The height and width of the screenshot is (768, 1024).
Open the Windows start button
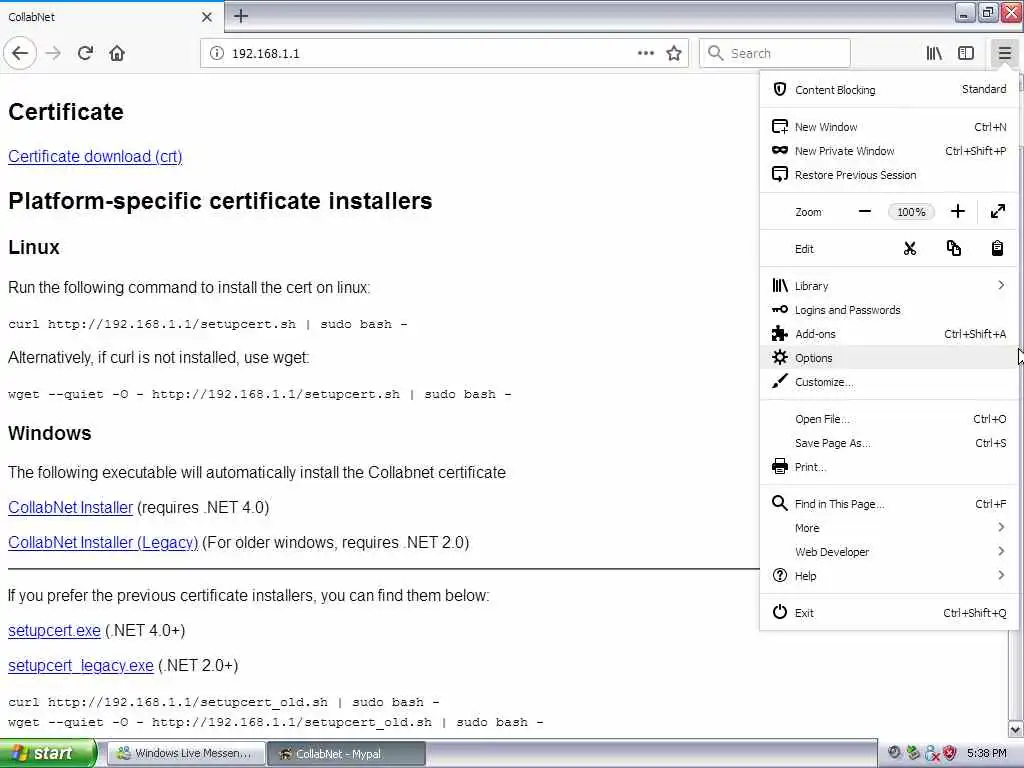(x=47, y=754)
